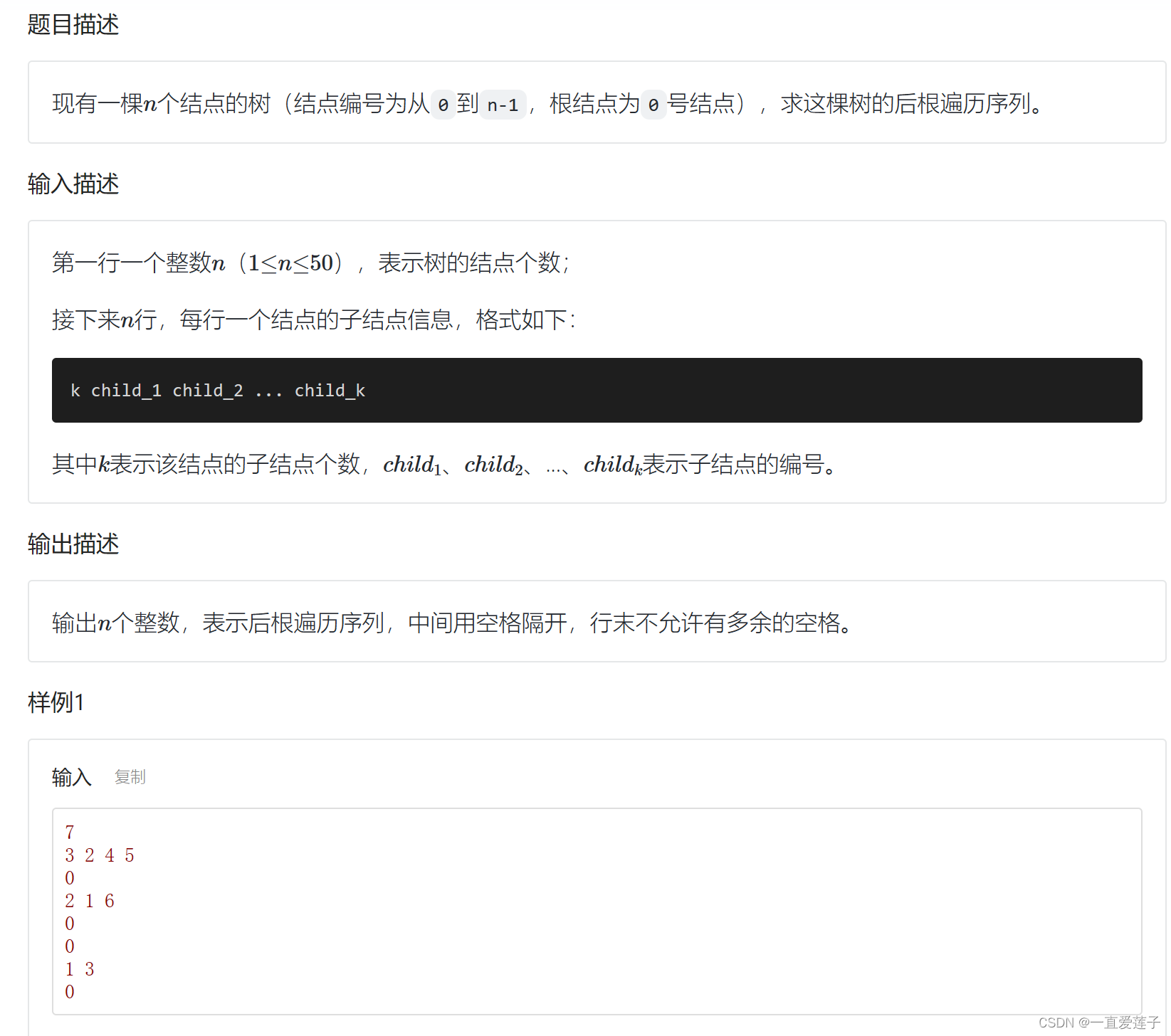Viewport: 1171px width, 1036px height.
Task: Click the sample input line '2 1 6'
Action: pyautogui.click(x=90, y=901)
